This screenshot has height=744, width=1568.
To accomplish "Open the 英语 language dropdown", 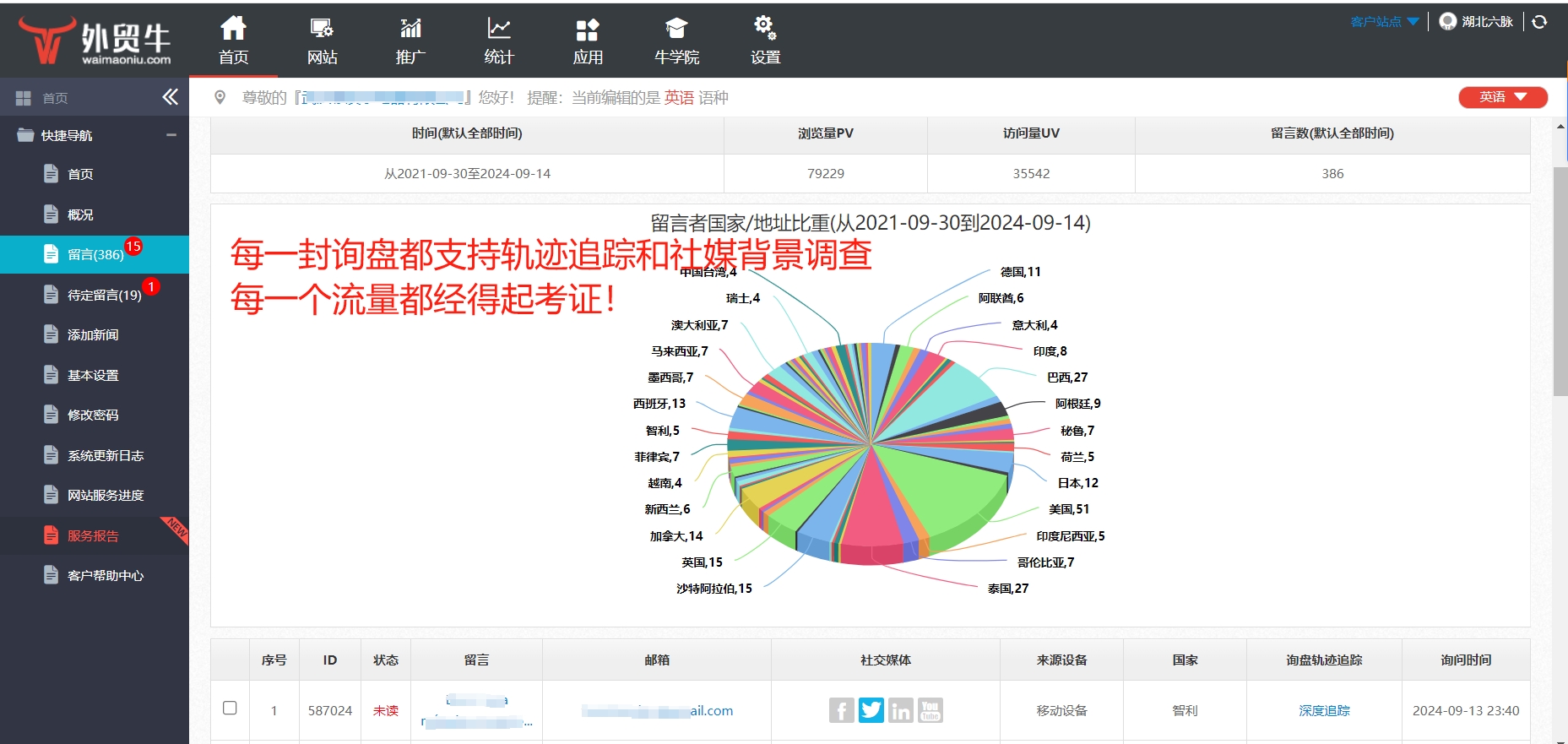I will (x=1503, y=97).
